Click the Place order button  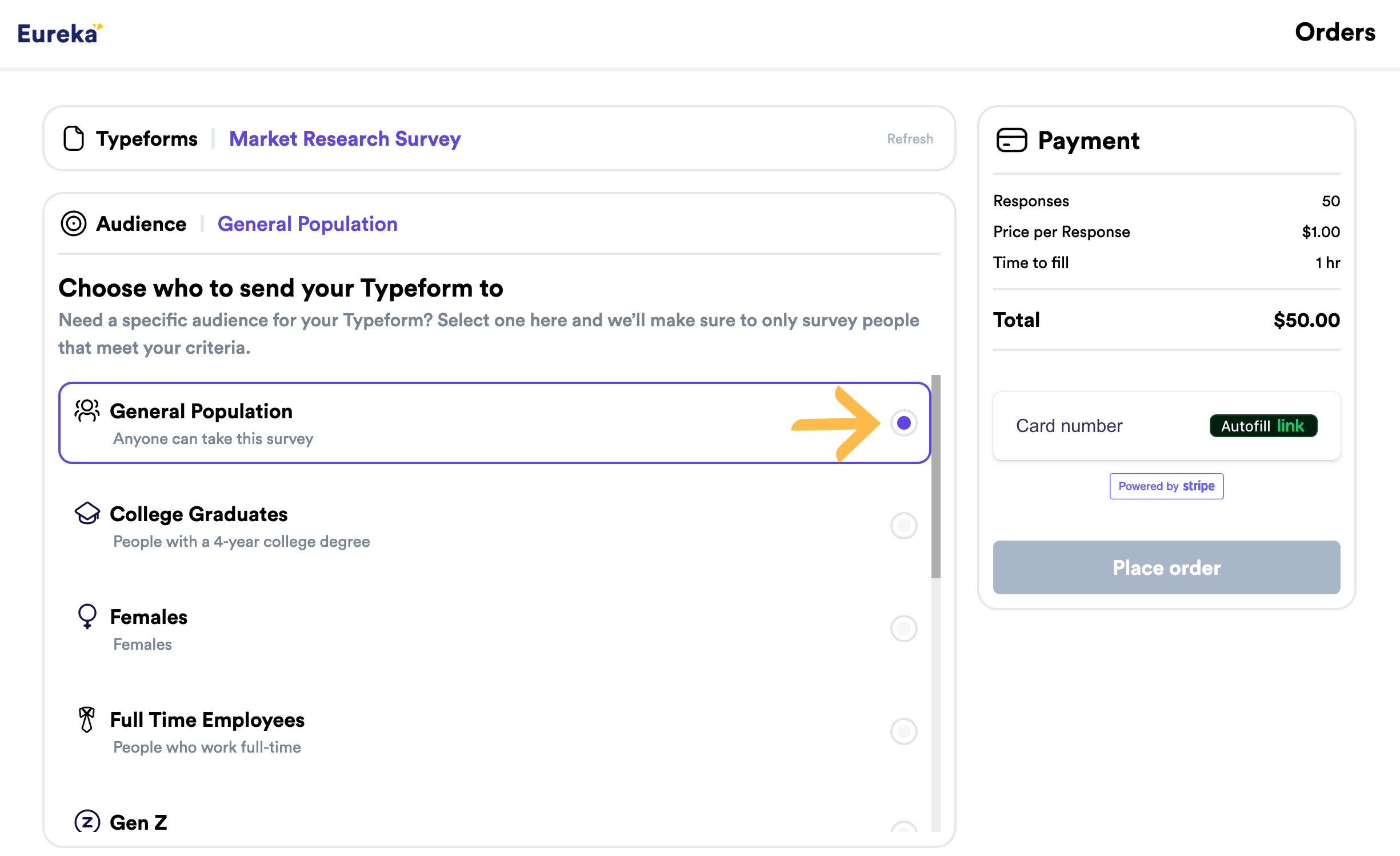click(x=1166, y=567)
